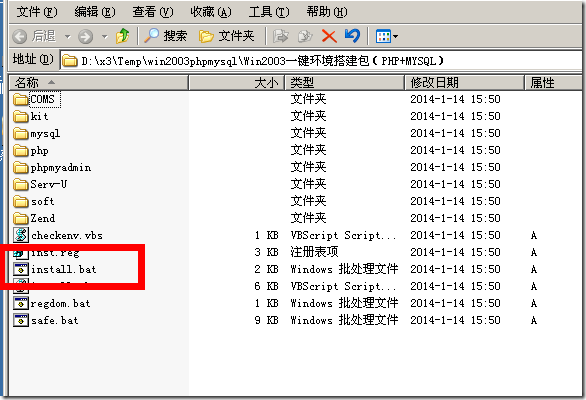Select the Zend folder icon
The height and width of the screenshot is (400, 586).
pos(21,218)
